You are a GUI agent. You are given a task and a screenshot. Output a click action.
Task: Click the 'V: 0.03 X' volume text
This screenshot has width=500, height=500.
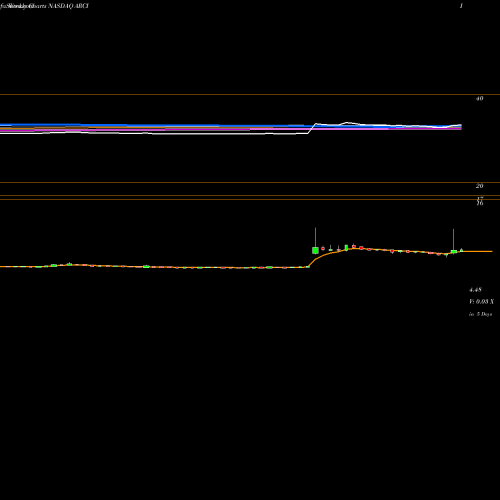[482, 302]
